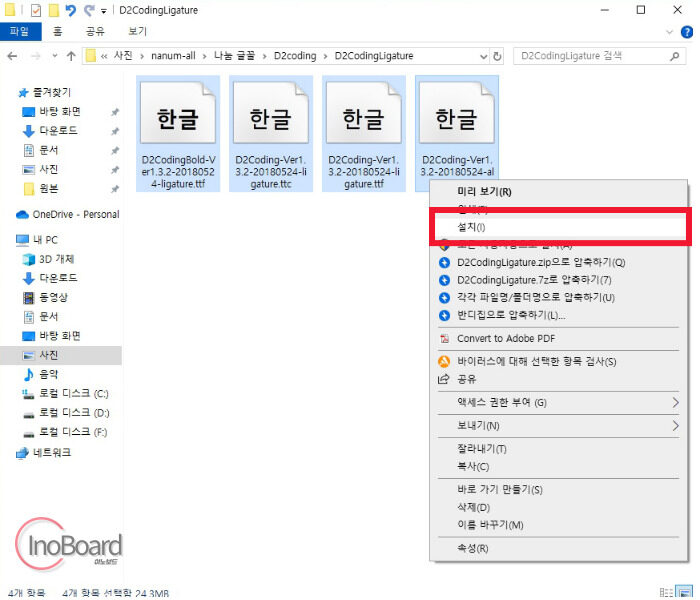Select the D2Coding-Ver1.3.2 ligature.ttf file
Screen dimensions: 700x600
click(x=364, y=133)
